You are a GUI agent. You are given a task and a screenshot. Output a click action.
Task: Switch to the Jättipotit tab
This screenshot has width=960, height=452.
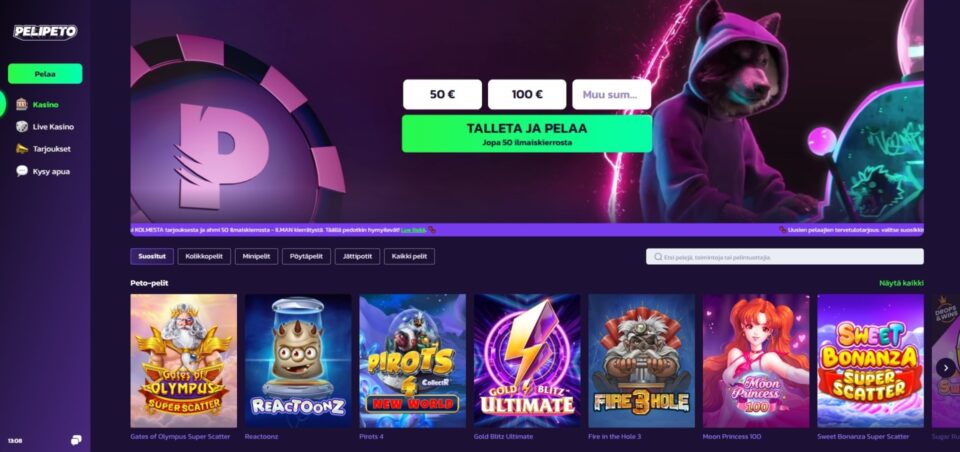[x=358, y=257]
